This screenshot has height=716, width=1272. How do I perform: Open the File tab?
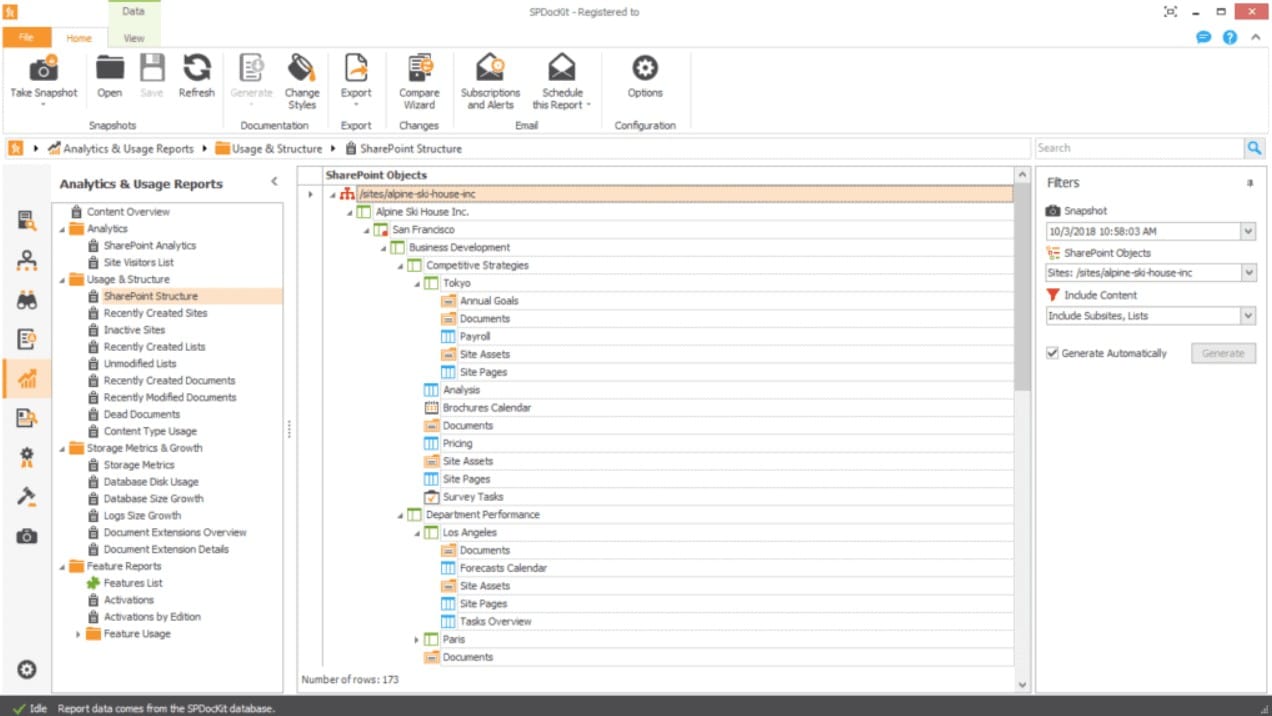coord(26,37)
